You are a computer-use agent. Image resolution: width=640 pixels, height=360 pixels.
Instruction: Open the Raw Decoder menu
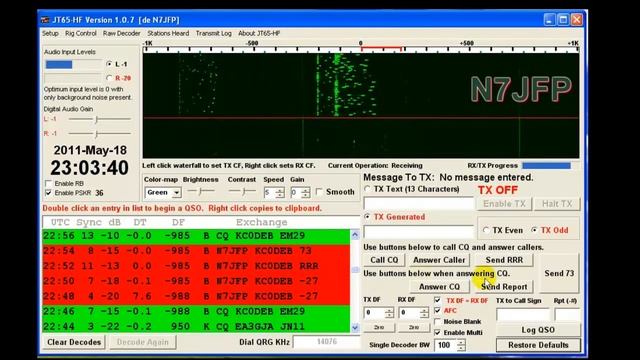[x=121, y=33]
